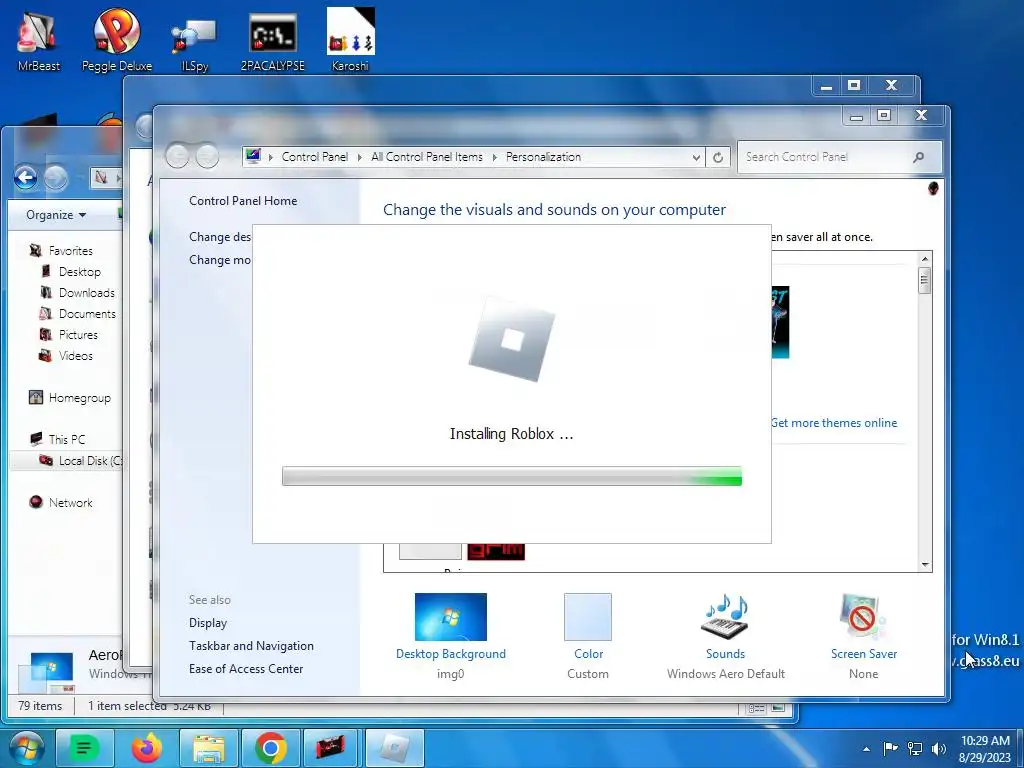The image size is (1024, 768).
Task: Open the volume speaker tray icon
Action: coord(939,748)
